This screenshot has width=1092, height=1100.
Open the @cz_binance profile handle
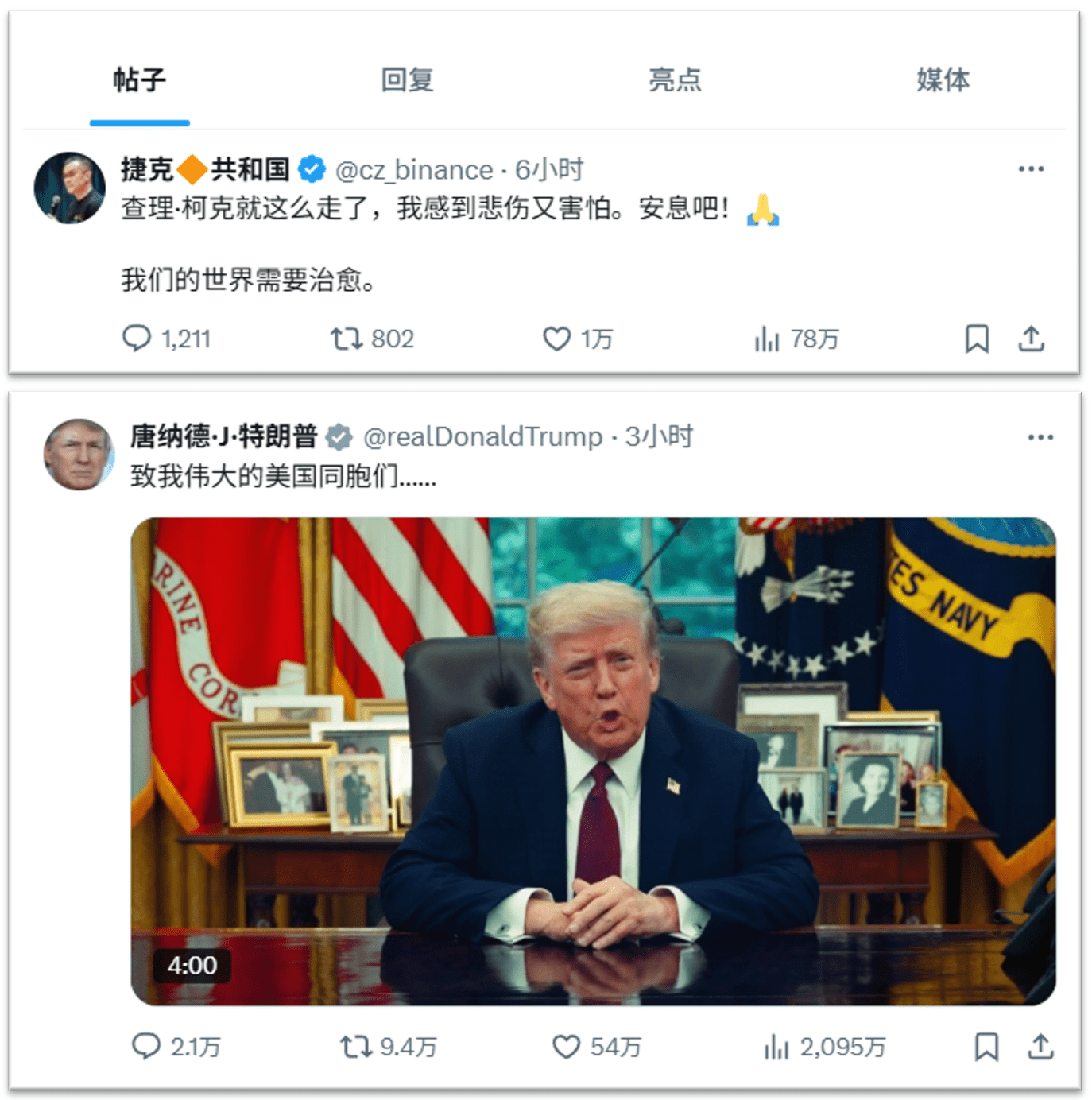coord(414,170)
